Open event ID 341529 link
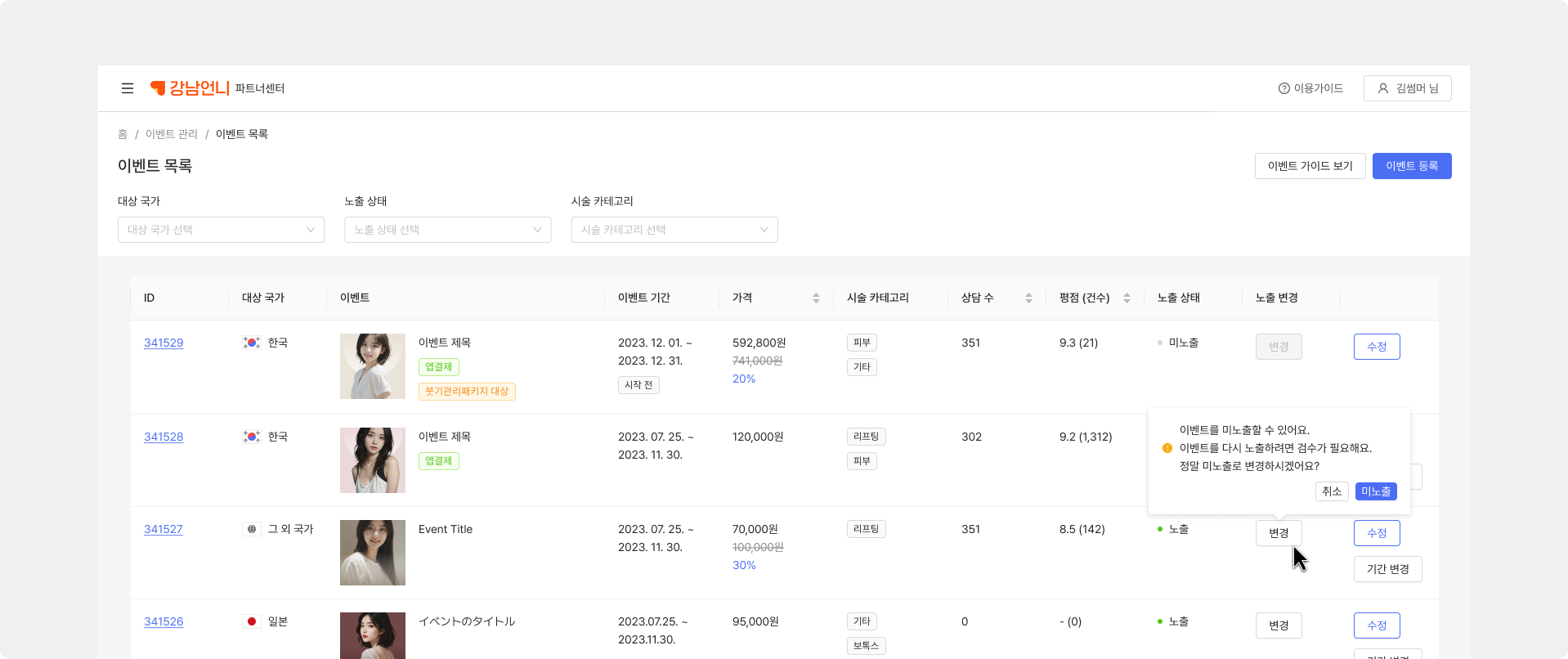 pyautogui.click(x=164, y=343)
